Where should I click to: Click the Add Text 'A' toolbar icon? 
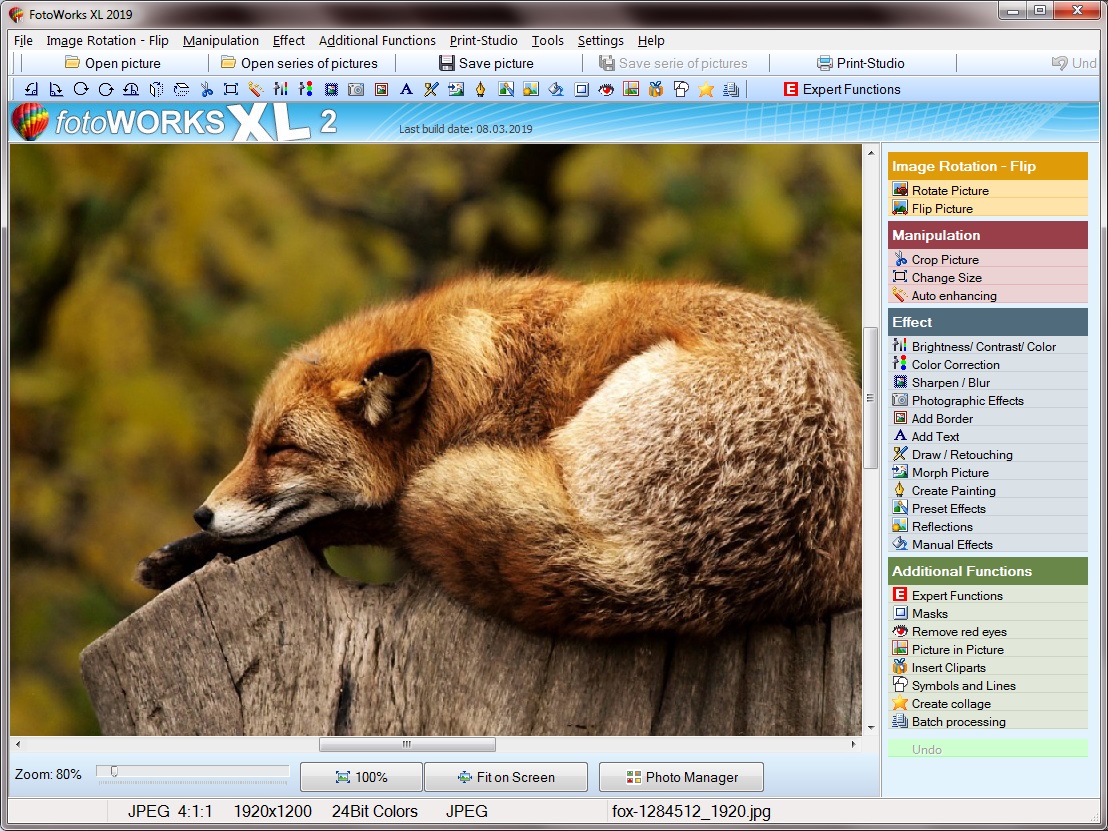(x=406, y=89)
